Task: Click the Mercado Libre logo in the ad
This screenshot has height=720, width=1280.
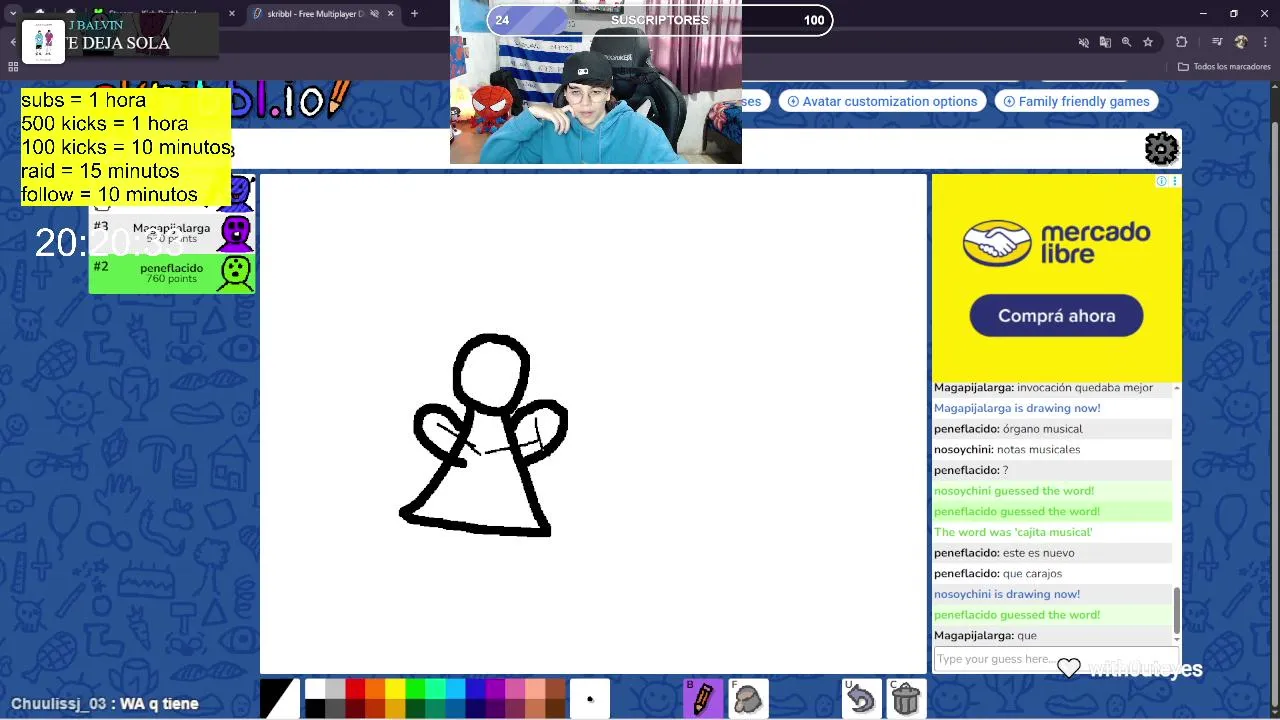Action: click(x=1056, y=243)
